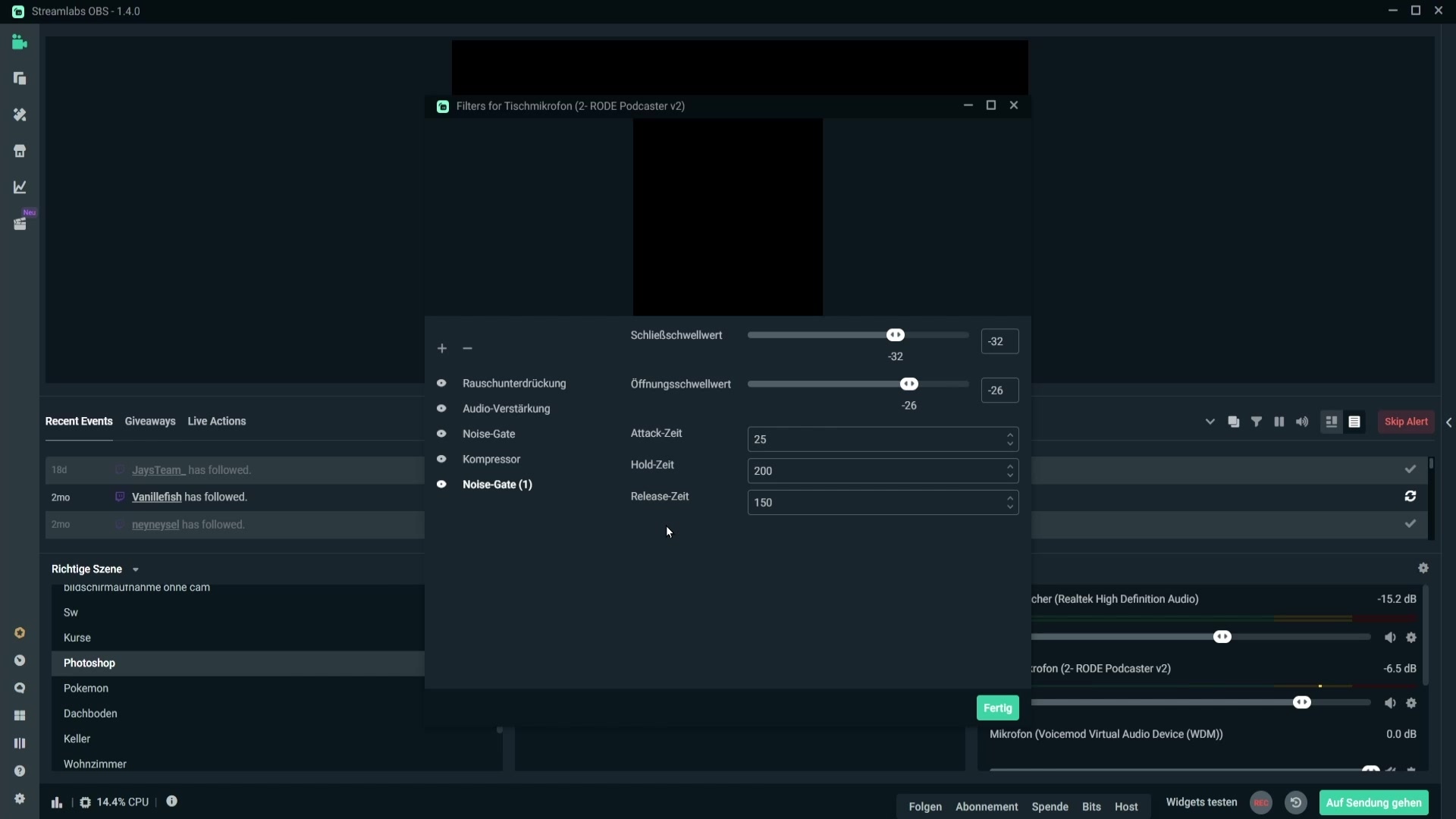Hide the Audio-Verstärkung filter

[x=441, y=409]
